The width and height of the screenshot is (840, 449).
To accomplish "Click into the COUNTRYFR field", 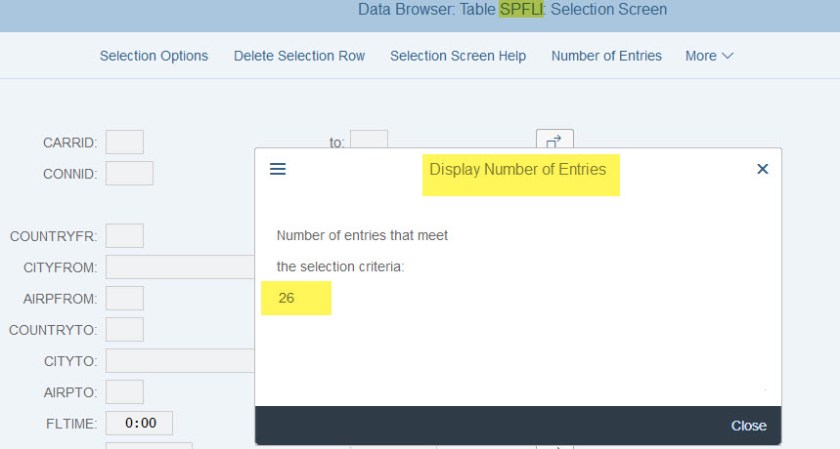I will click(125, 236).
